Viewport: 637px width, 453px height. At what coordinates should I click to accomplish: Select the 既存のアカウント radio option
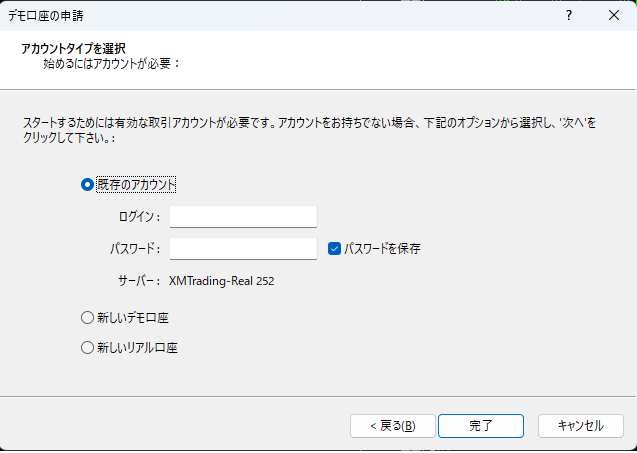[x=87, y=185]
